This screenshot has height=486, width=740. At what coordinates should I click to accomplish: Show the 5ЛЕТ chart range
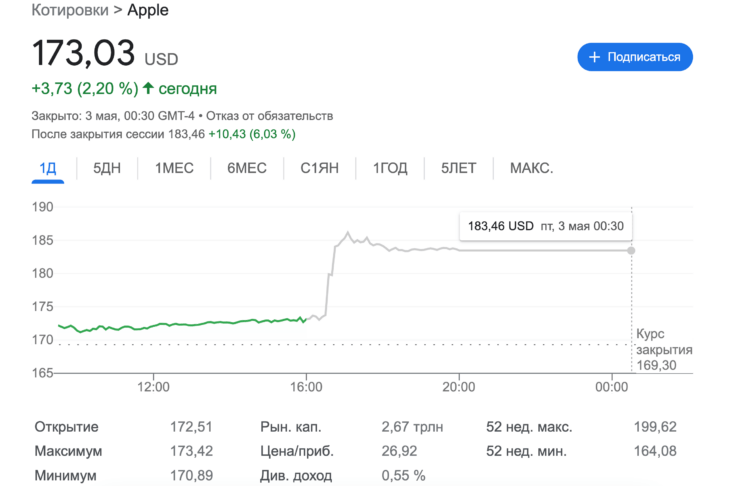pos(458,168)
